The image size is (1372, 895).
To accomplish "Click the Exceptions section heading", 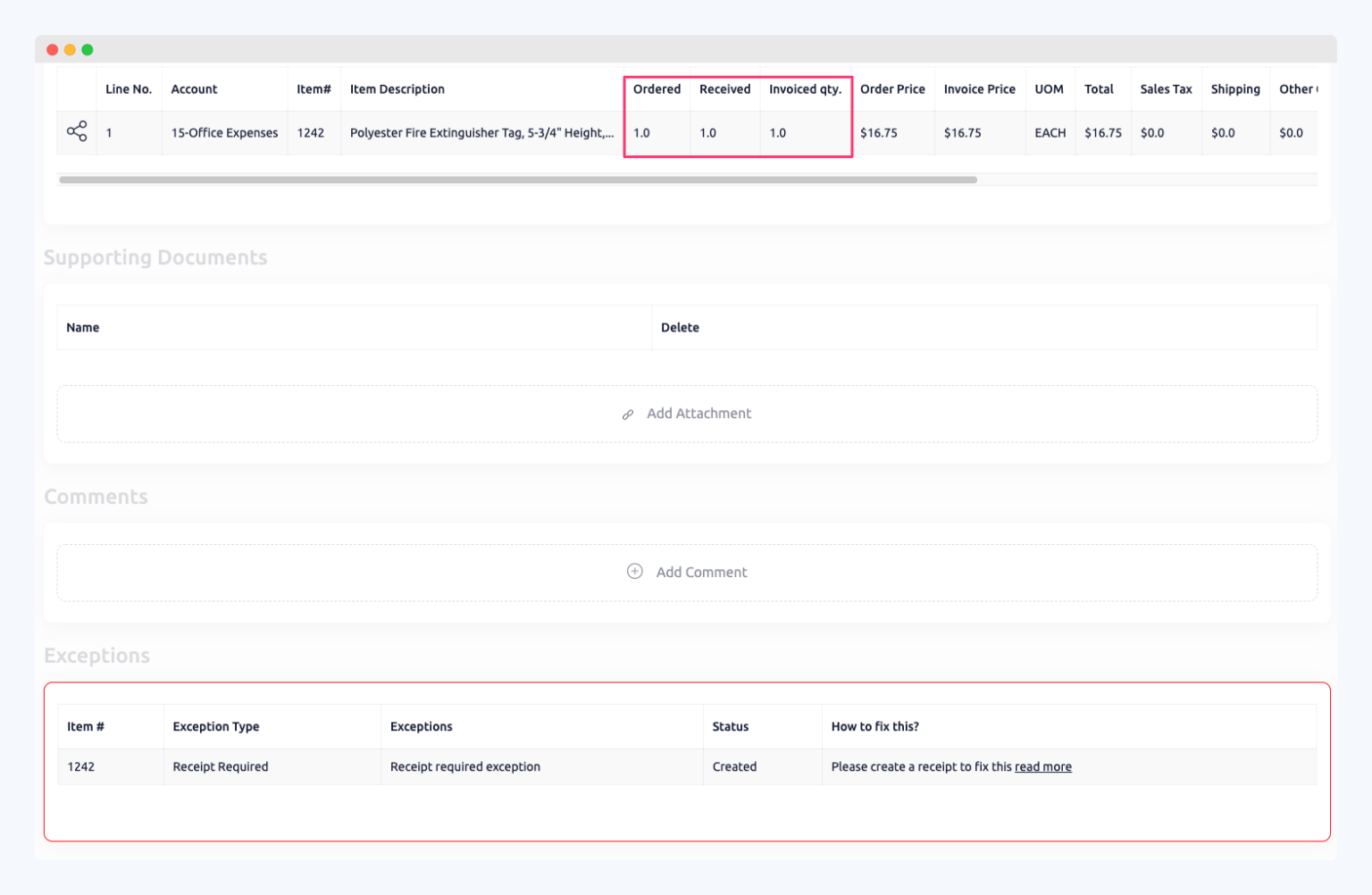I will click(96, 655).
